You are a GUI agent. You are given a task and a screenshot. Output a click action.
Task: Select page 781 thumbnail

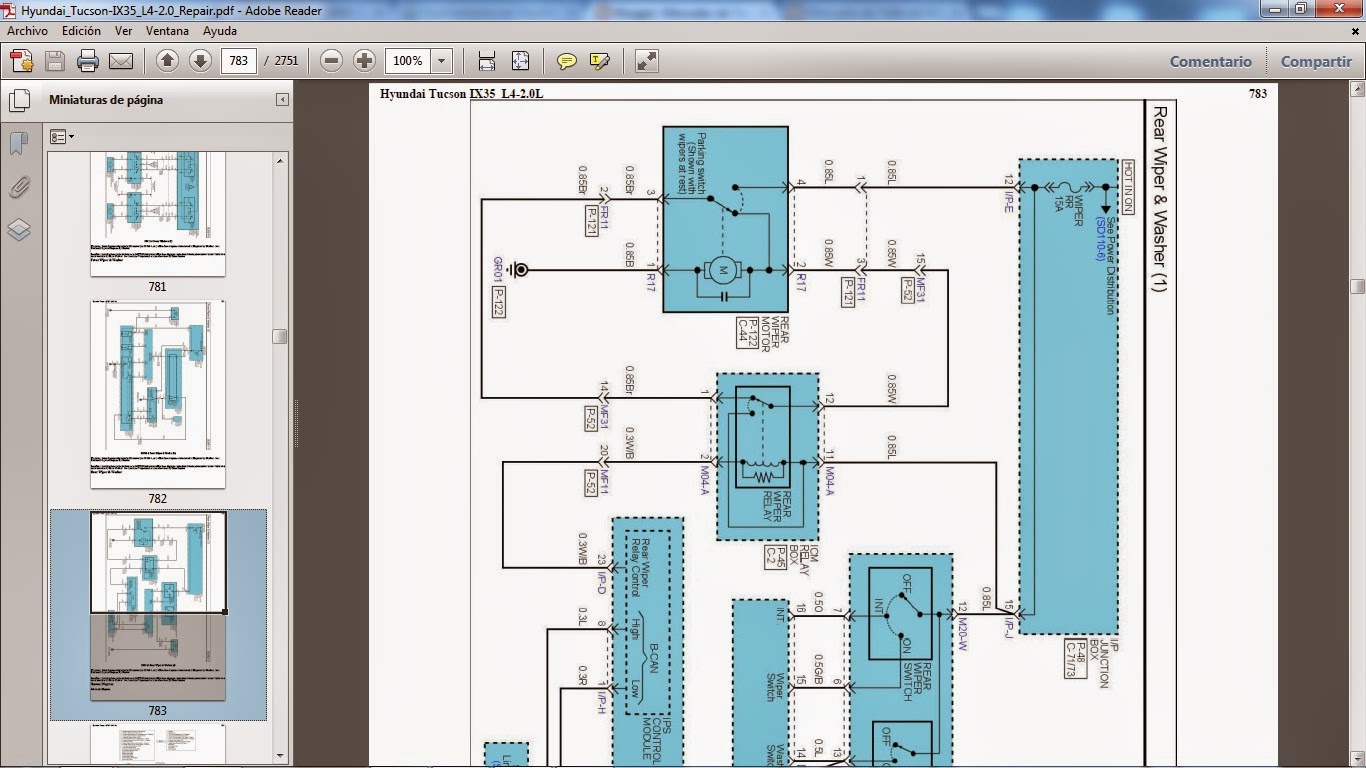[x=158, y=215]
